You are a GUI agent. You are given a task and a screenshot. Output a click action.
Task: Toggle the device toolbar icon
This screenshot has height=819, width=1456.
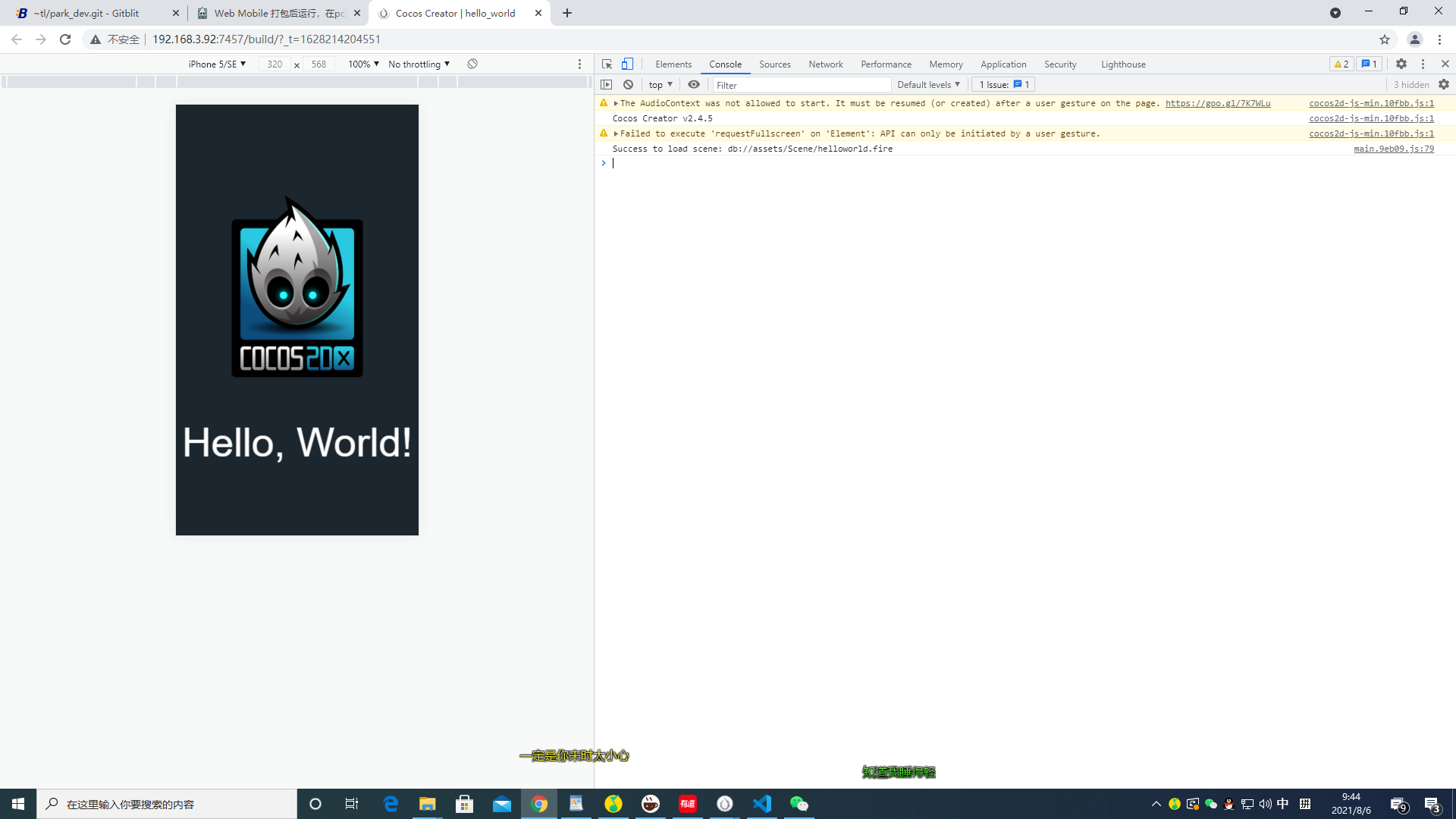click(x=627, y=64)
